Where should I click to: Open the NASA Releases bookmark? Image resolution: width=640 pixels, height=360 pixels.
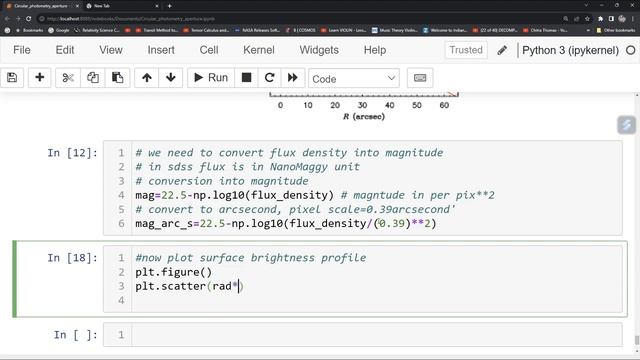pyautogui.click(x=257, y=30)
